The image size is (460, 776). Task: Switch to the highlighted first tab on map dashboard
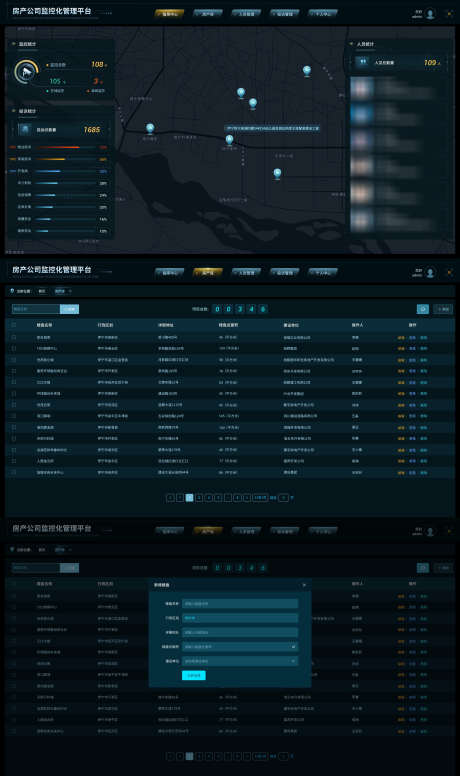click(169, 14)
